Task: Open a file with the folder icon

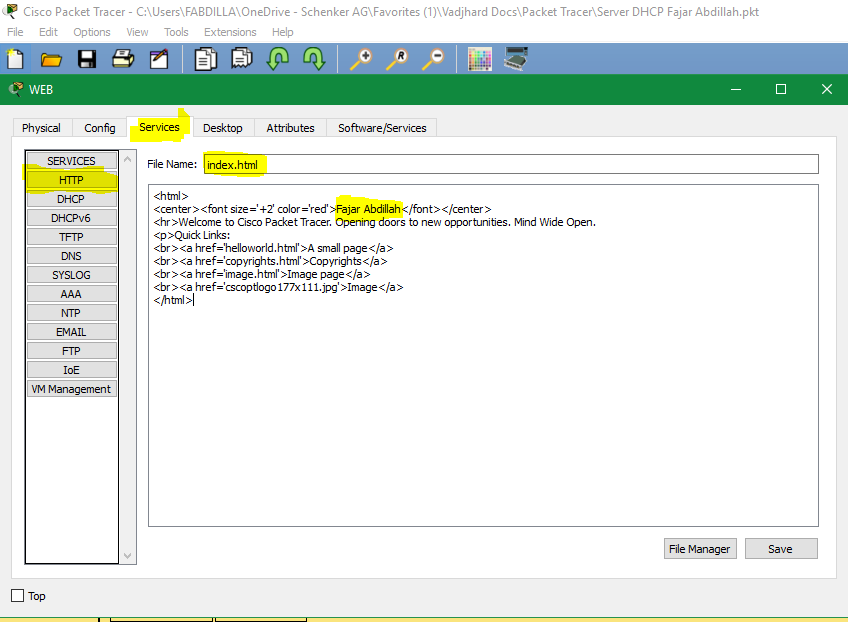Action: click(51, 59)
